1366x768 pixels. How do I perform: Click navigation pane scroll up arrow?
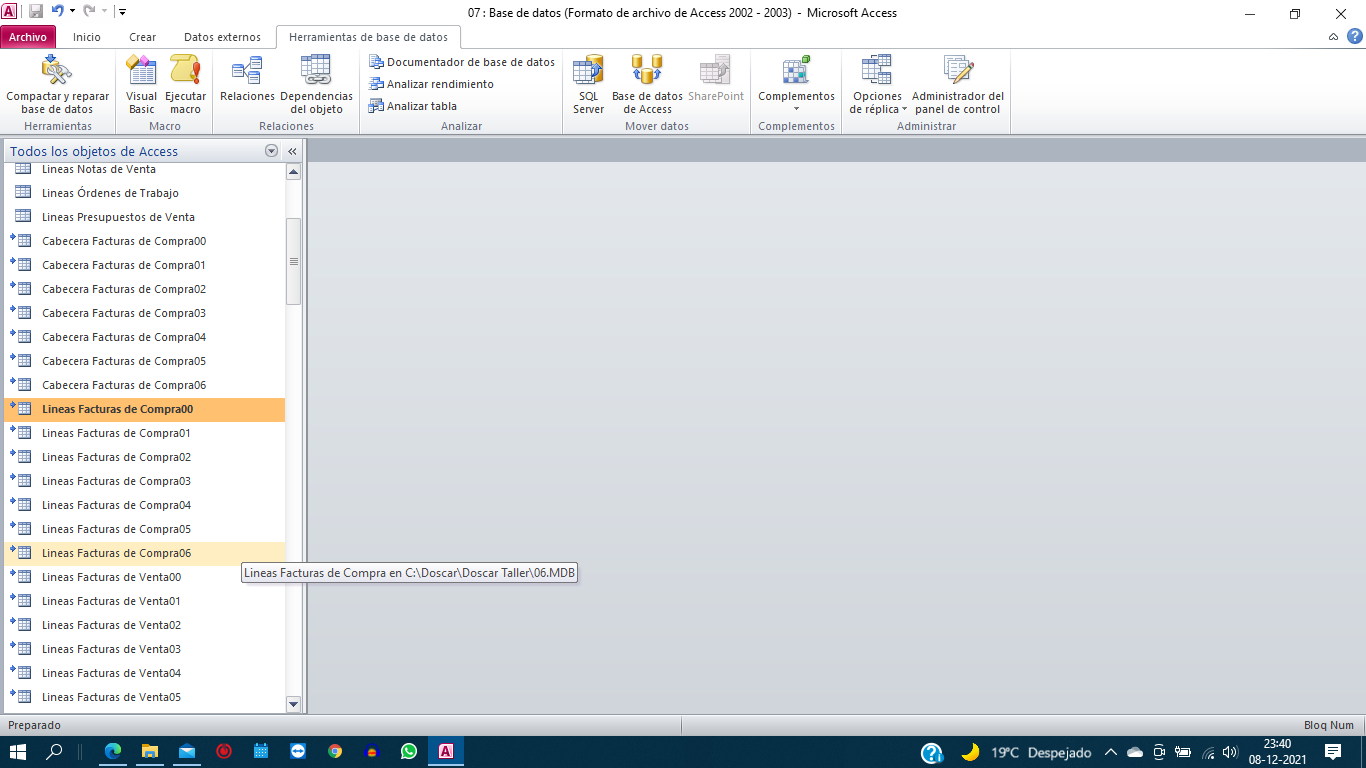294,172
